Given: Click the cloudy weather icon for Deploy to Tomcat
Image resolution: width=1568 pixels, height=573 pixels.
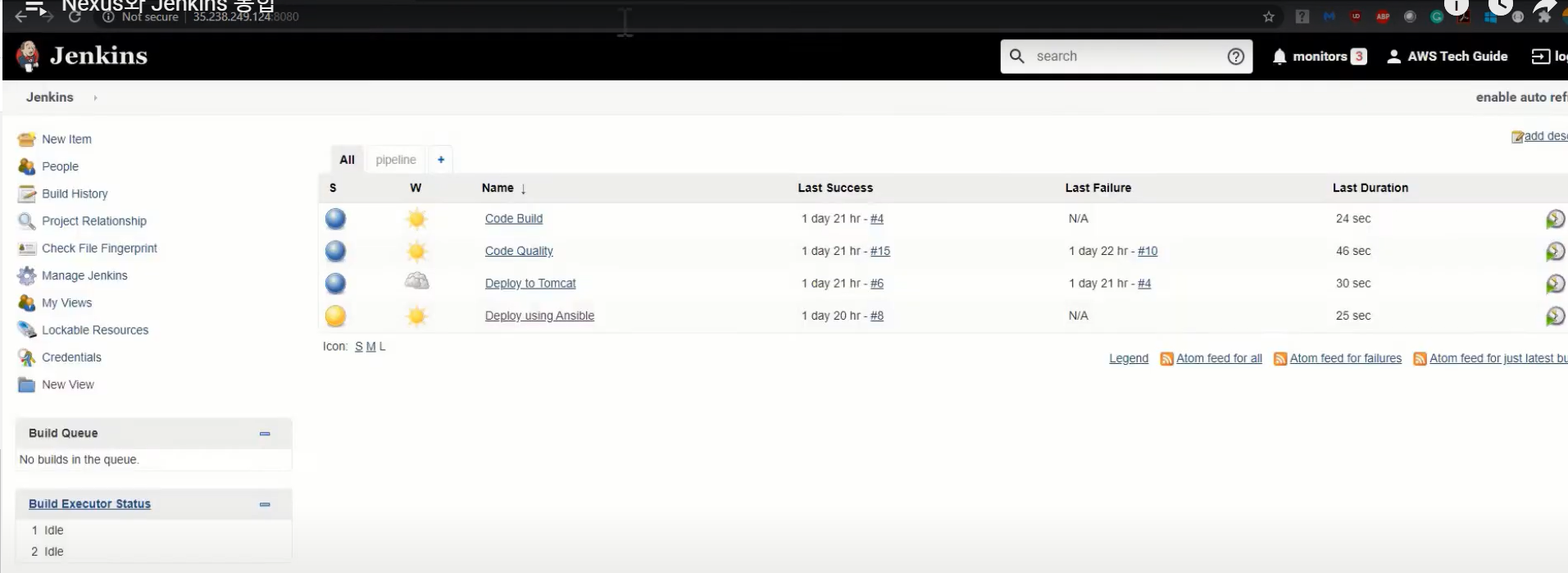Looking at the screenshot, I should coord(416,282).
